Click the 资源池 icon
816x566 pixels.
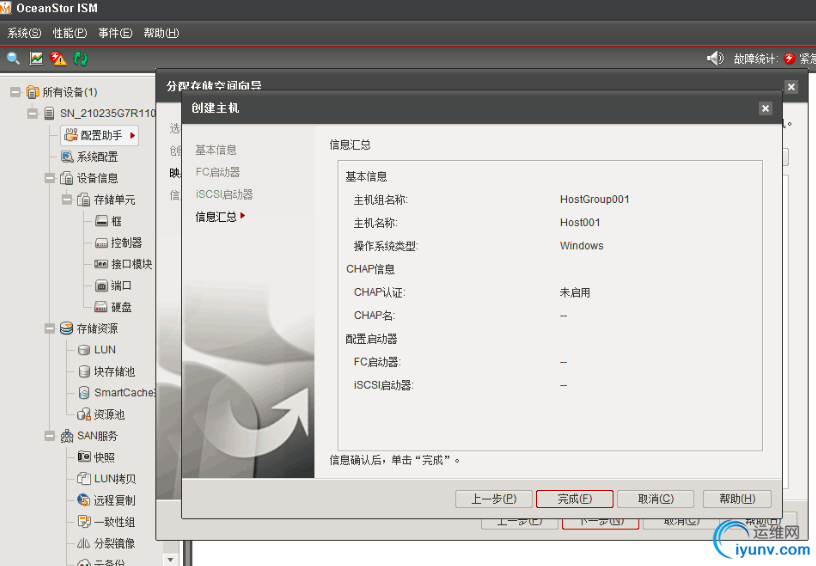84,415
